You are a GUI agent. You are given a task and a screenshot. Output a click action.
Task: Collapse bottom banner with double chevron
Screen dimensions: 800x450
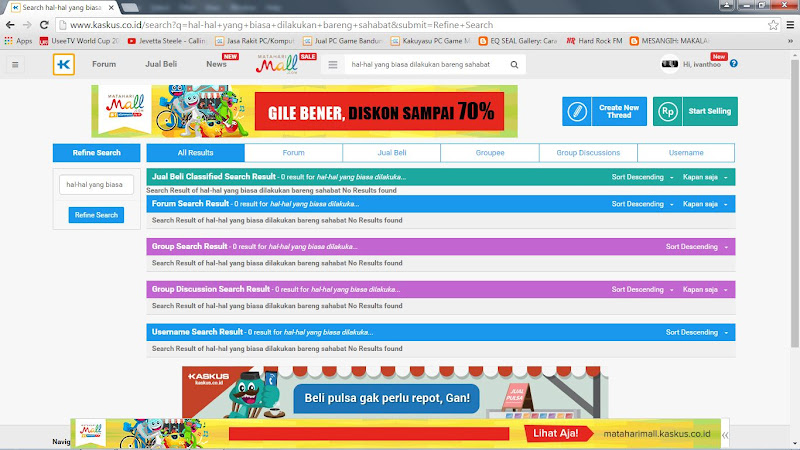(725, 435)
